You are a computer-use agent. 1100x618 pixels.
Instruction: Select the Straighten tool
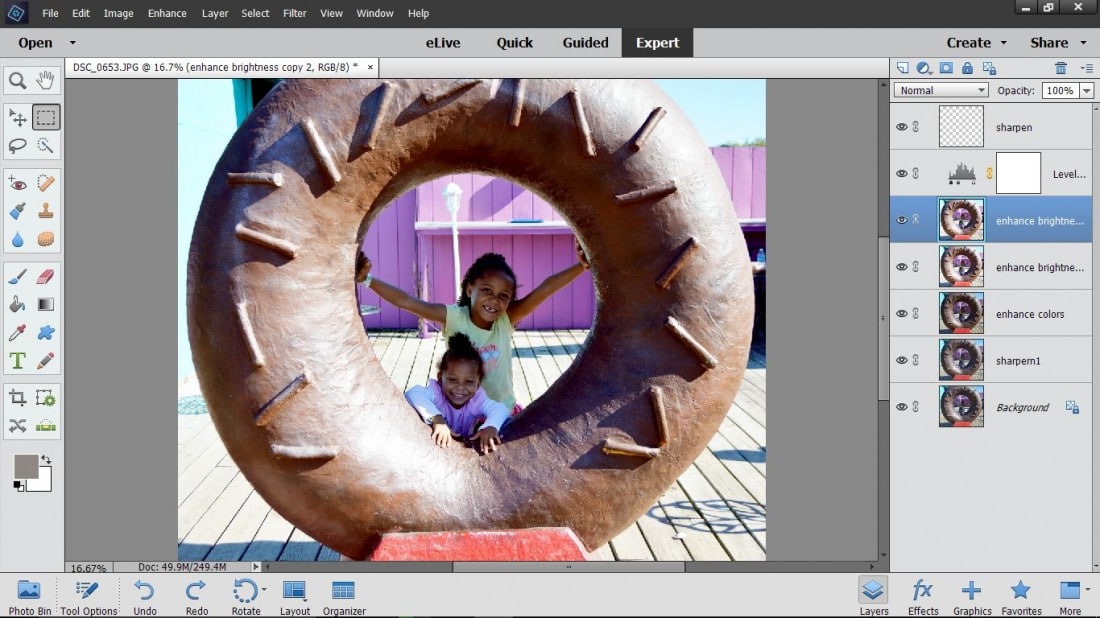click(x=46, y=426)
